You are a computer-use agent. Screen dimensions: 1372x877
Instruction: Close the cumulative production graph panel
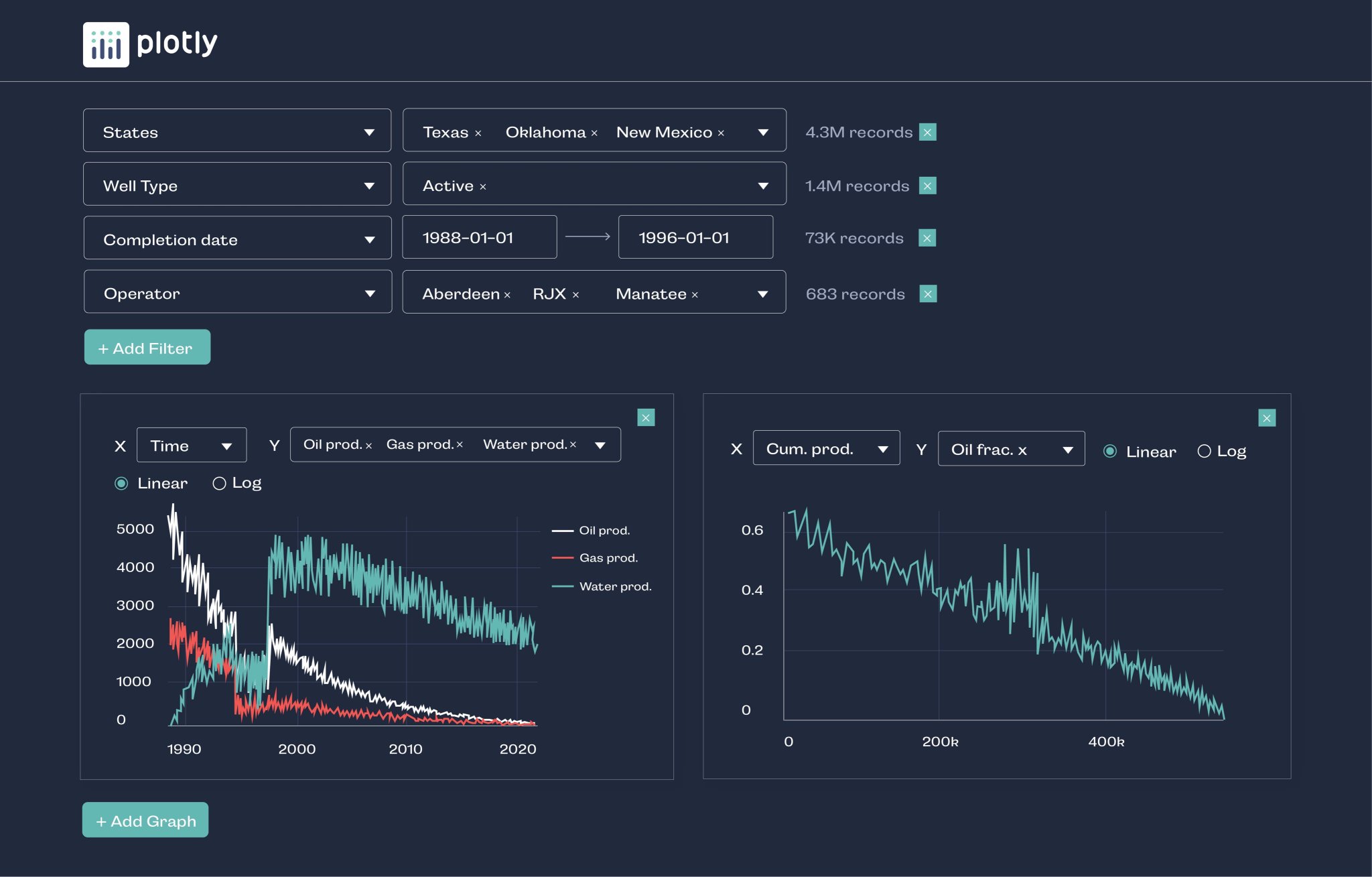[1267, 417]
